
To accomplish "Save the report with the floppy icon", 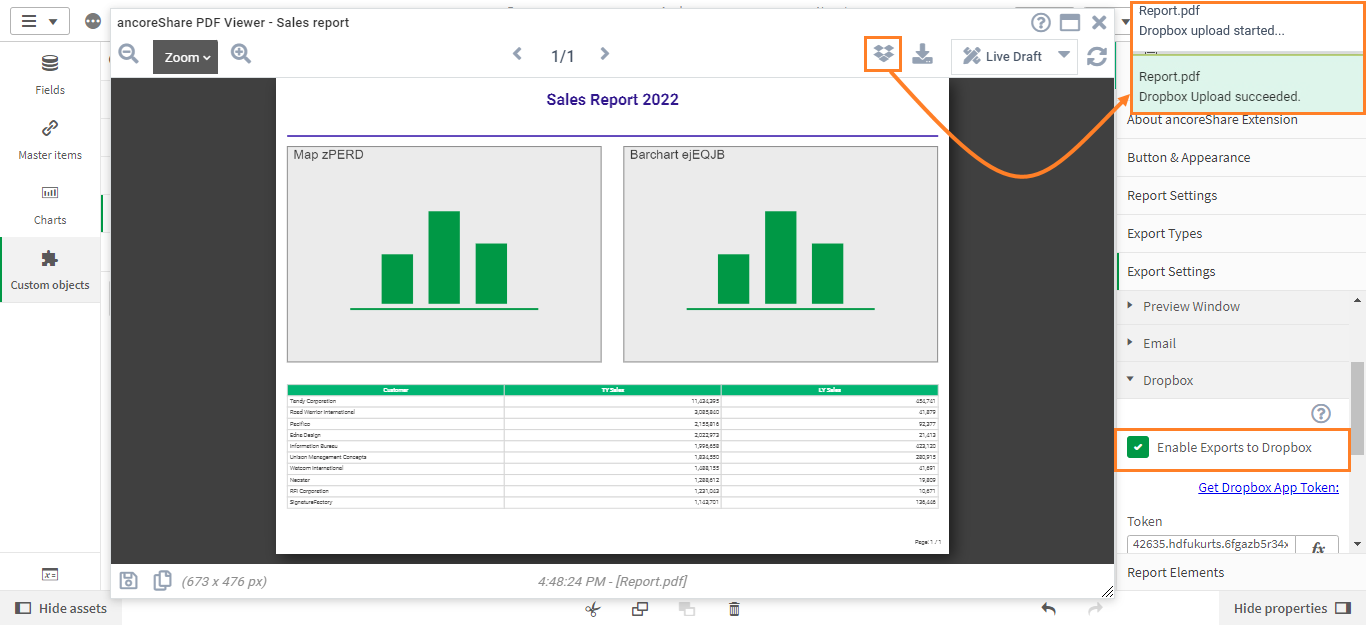I will click(x=128, y=580).
